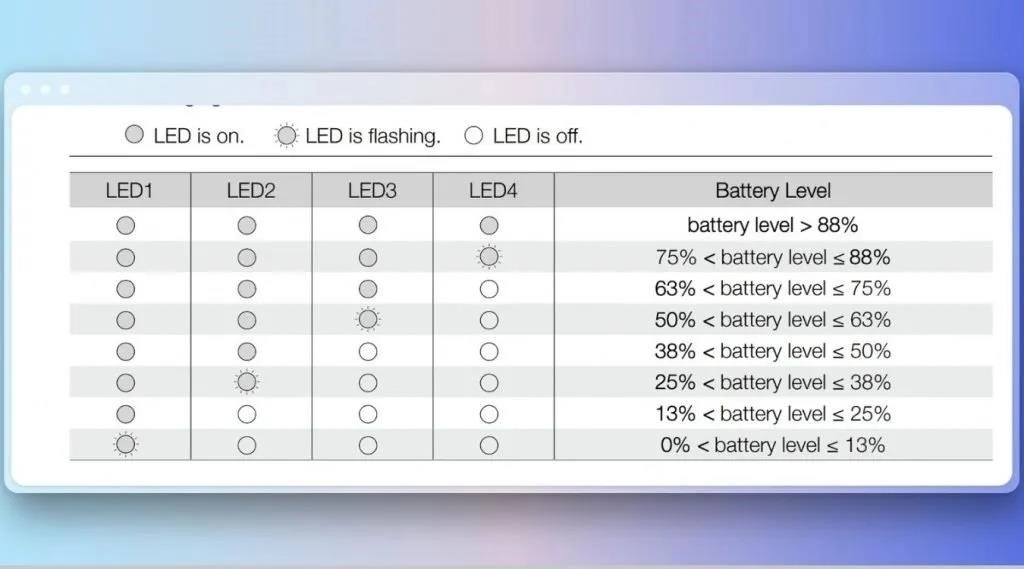
Task: Select the LED1 column header
Action: click(130, 190)
